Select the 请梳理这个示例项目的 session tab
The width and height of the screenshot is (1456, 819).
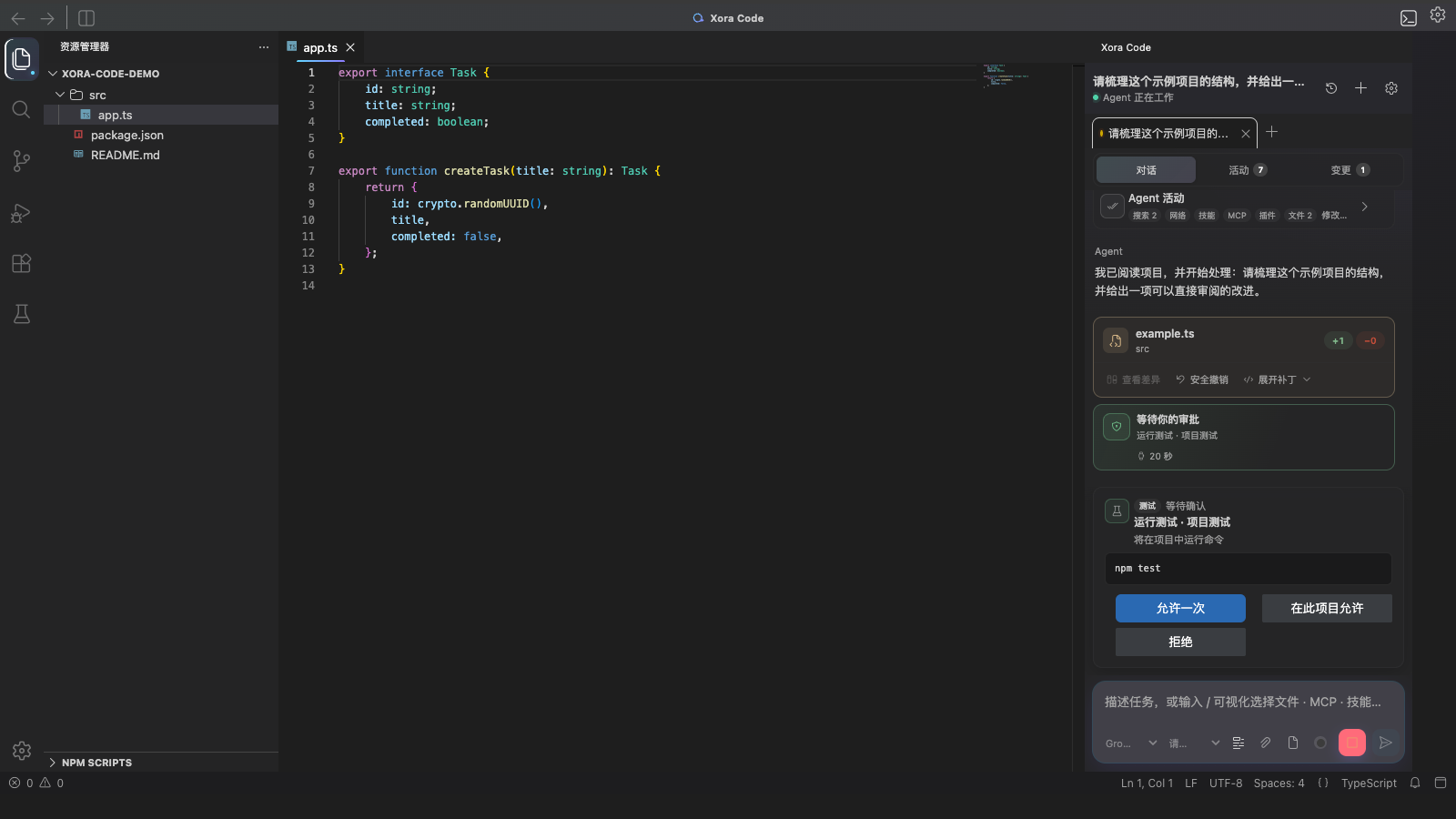[1168, 134]
